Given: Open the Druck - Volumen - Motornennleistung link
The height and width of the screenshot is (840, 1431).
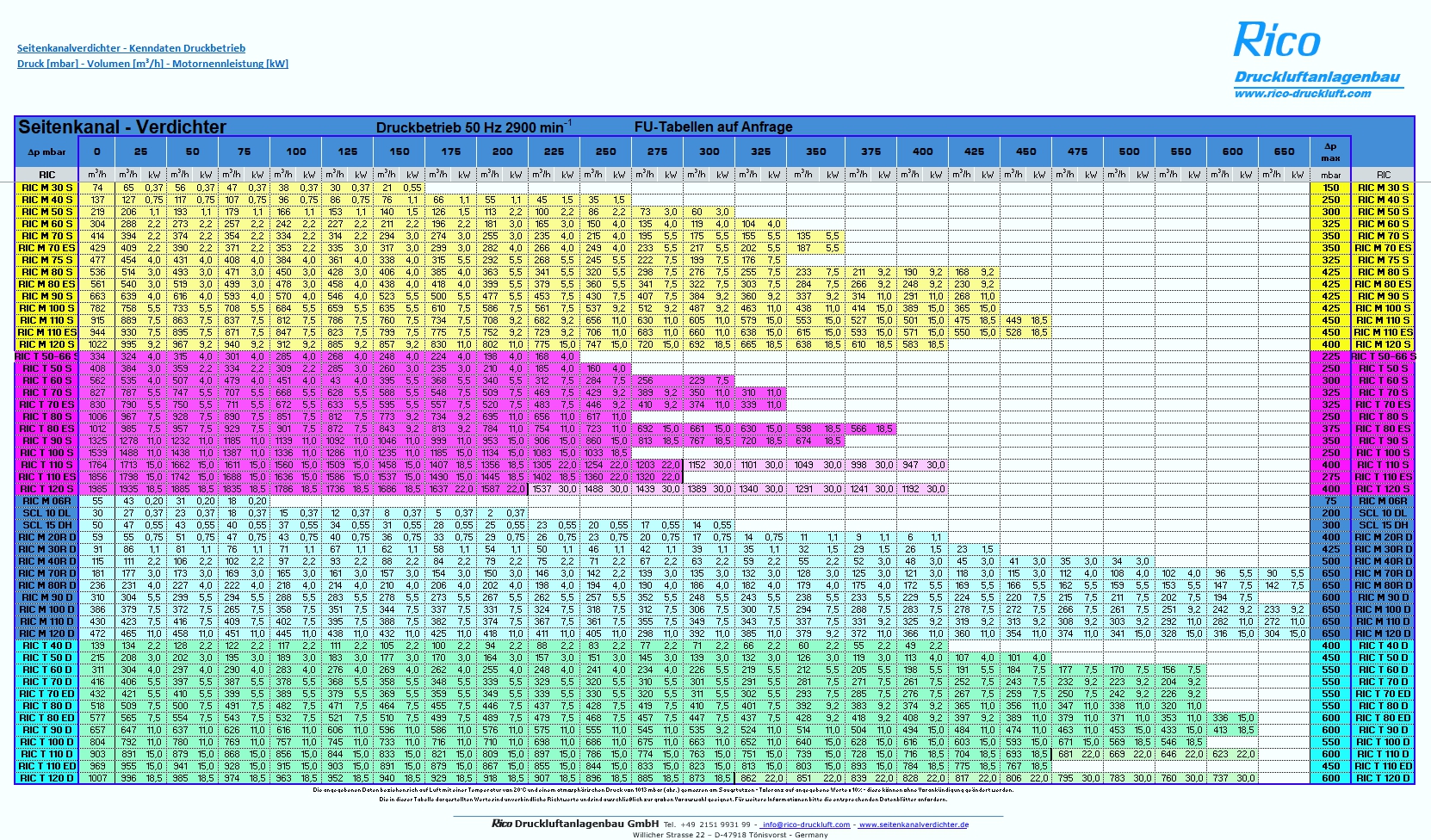Looking at the screenshot, I should [x=152, y=64].
